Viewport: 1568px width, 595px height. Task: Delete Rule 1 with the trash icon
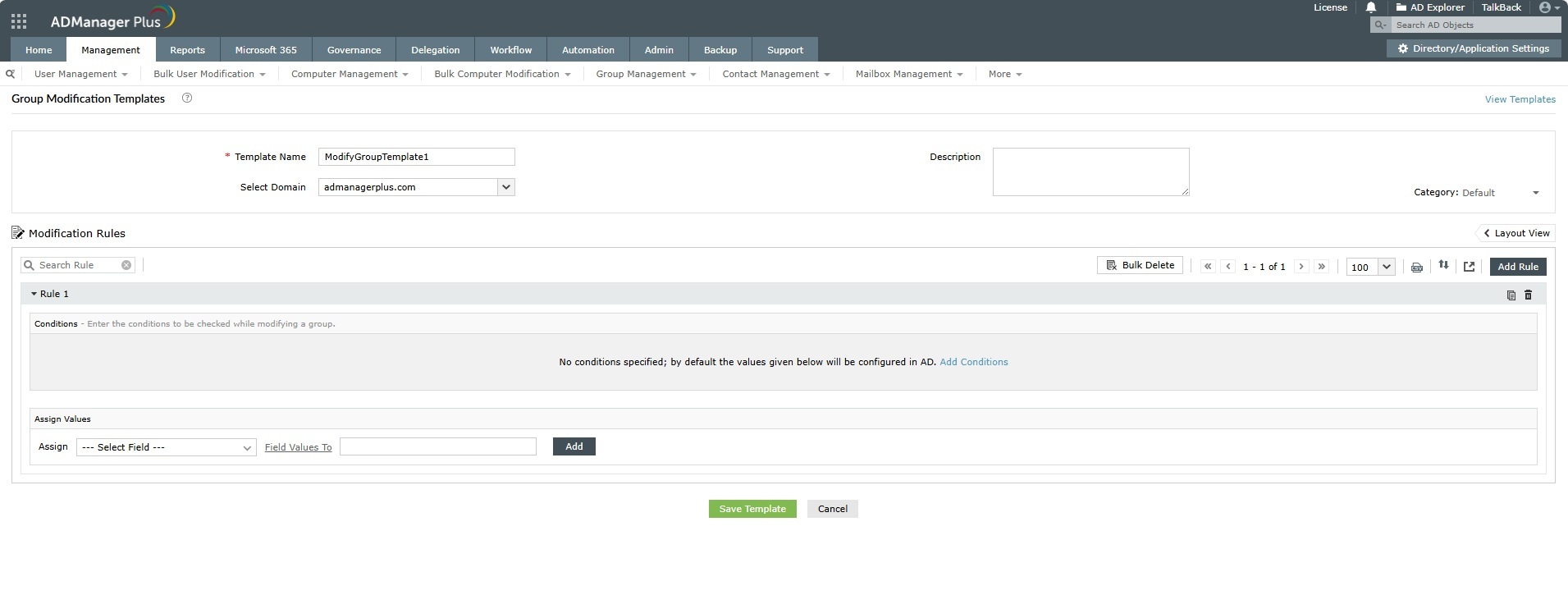1528,295
